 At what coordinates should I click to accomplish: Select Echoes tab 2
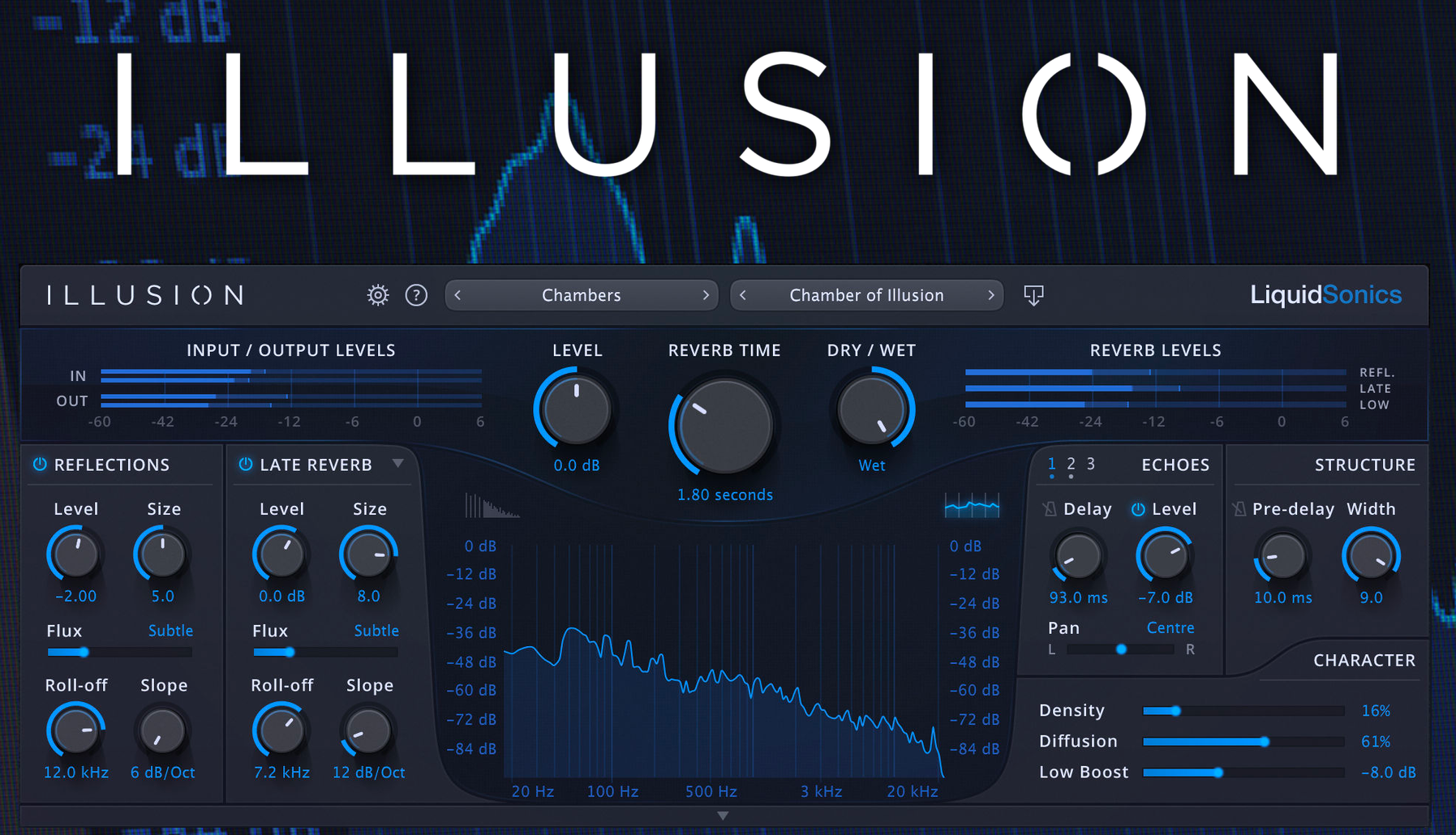point(1071,465)
